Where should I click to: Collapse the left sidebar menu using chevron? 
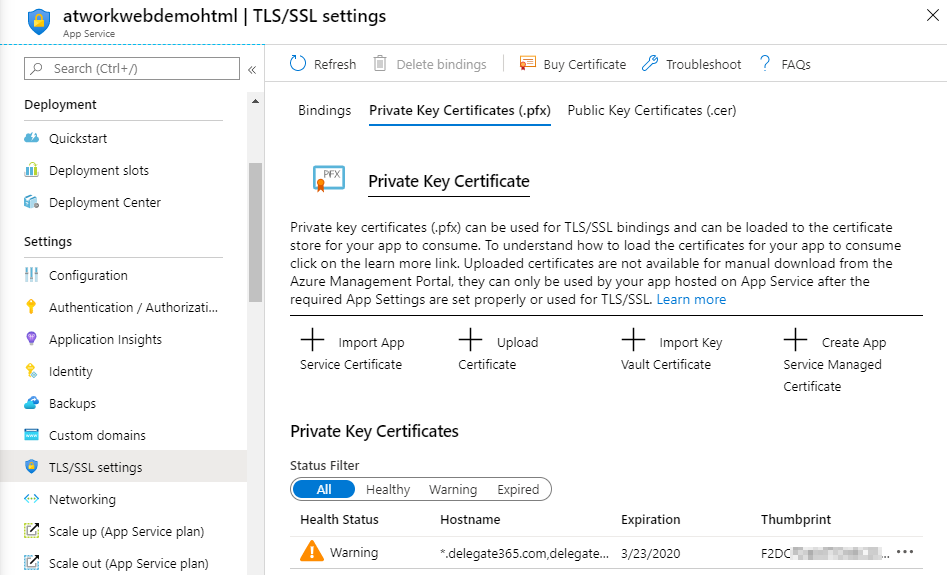(x=252, y=69)
